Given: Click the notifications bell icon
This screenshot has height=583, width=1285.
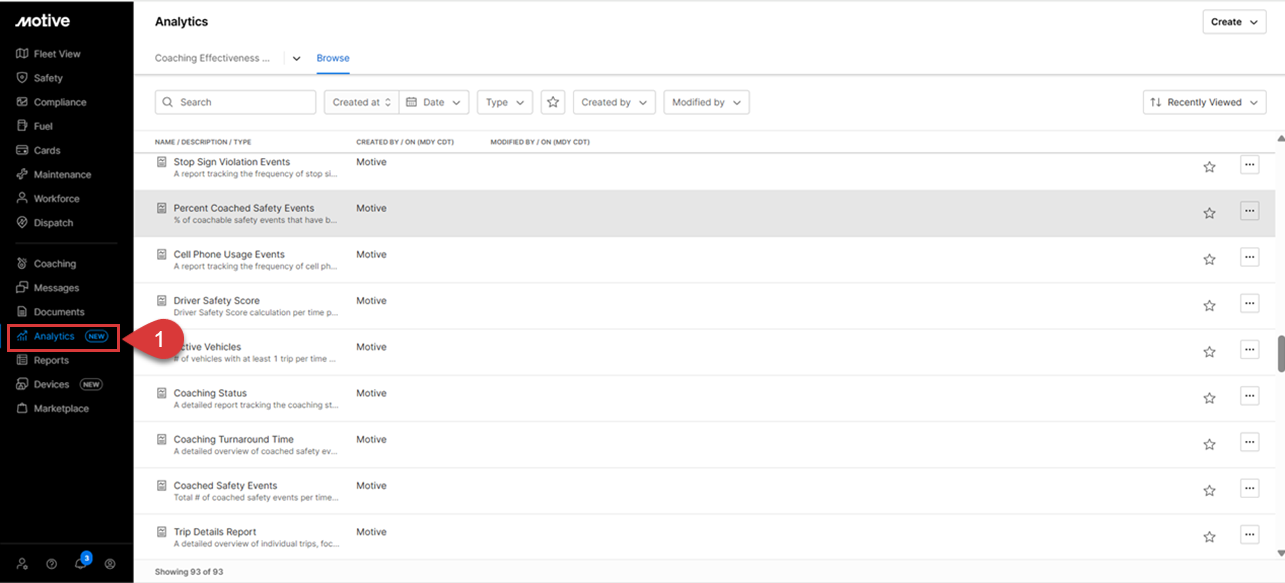Looking at the screenshot, I should tap(81, 563).
